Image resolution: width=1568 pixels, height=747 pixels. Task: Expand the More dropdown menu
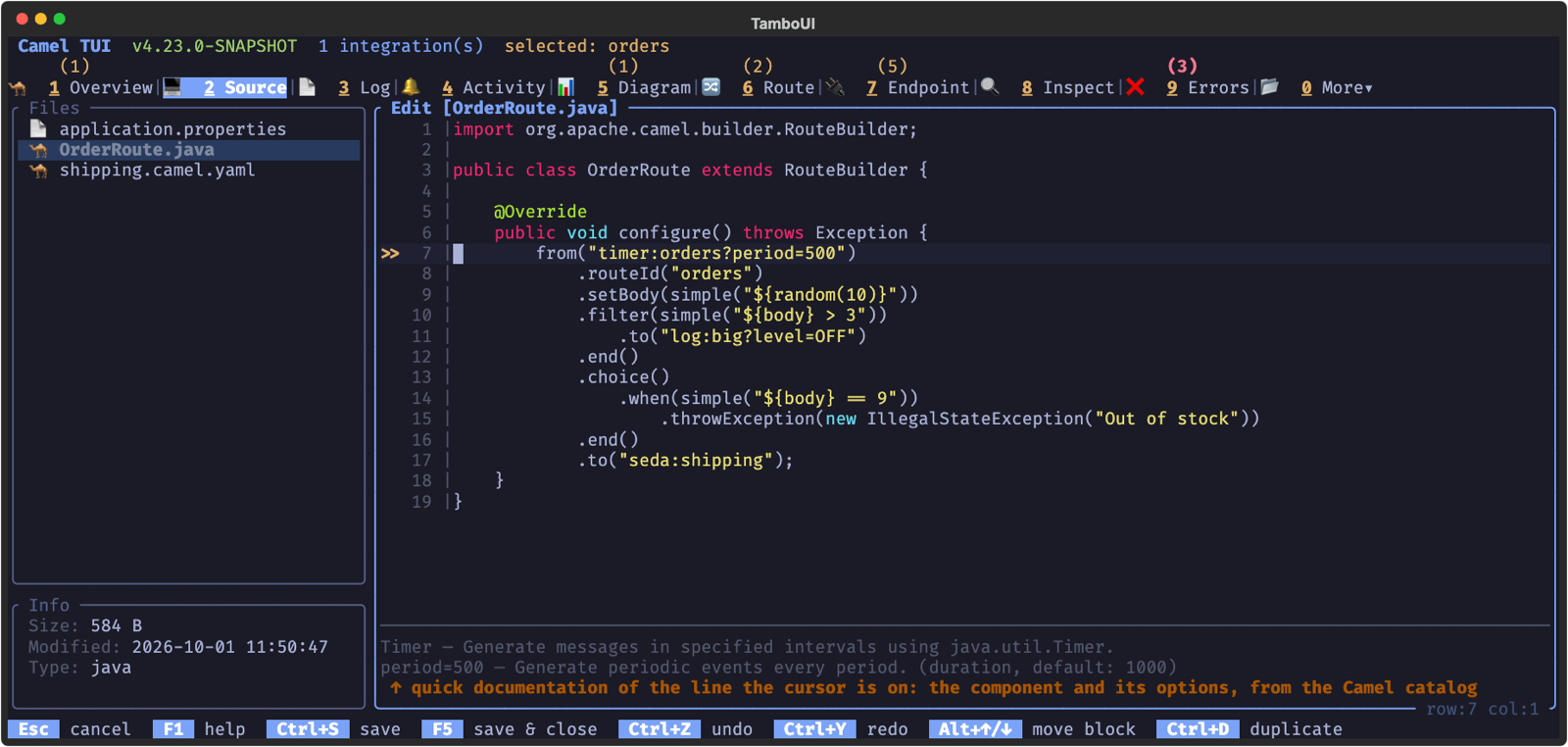(x=1337, y=87)
